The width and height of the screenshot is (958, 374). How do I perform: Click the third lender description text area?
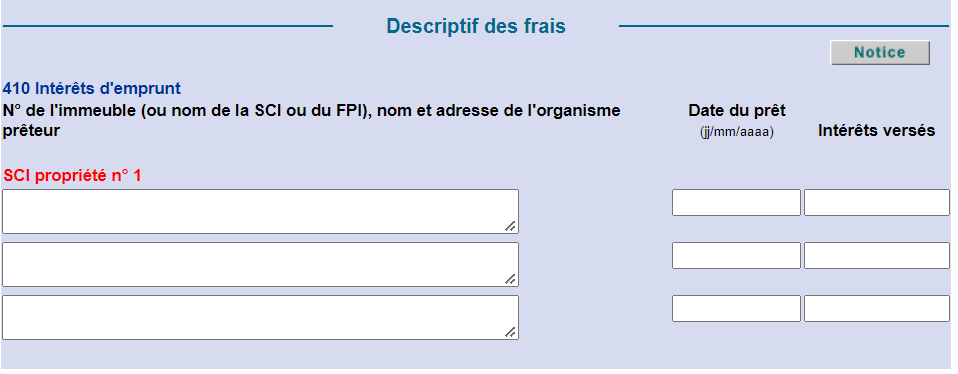pos(260,318)
